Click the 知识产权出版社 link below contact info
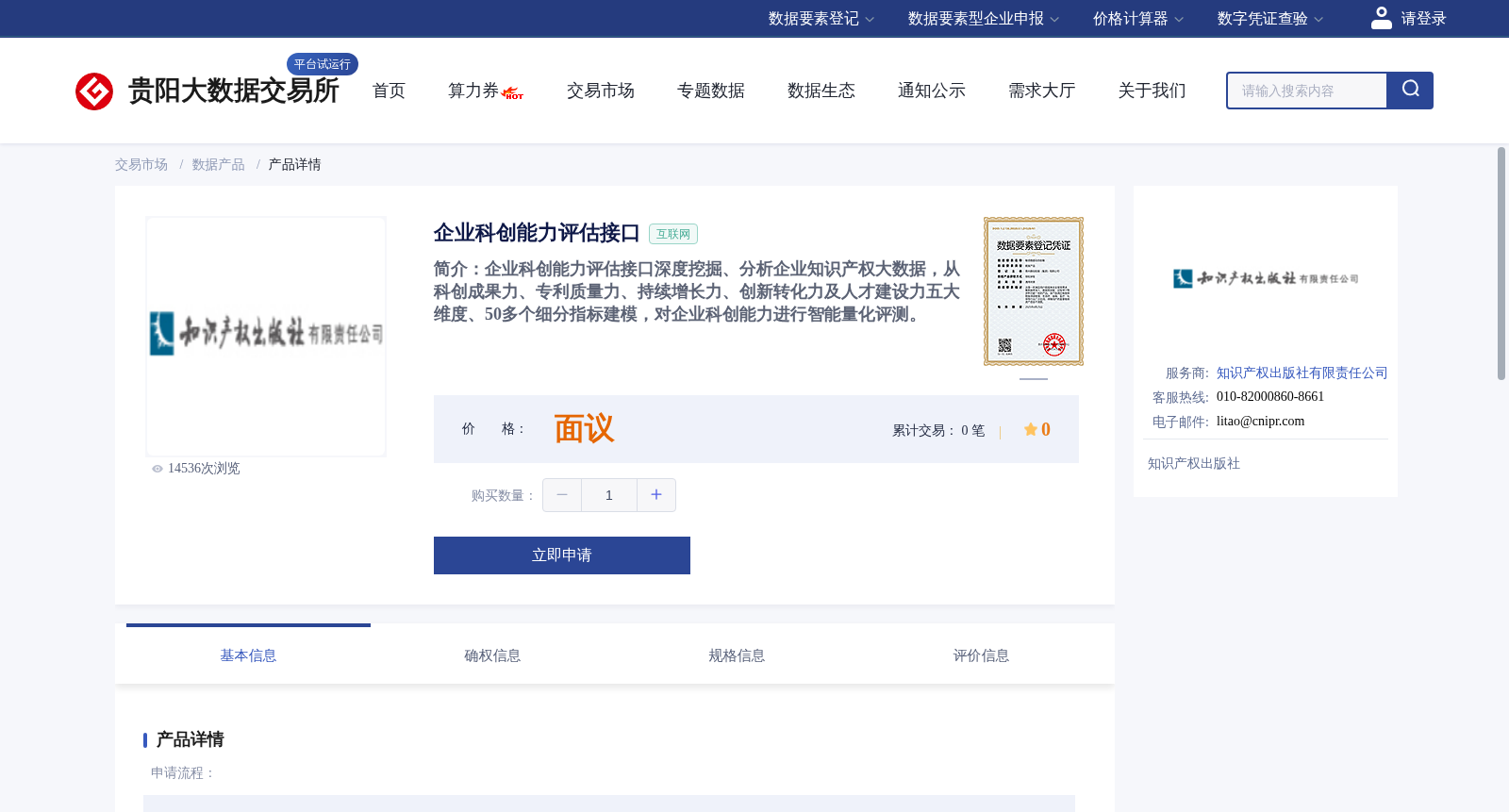1509x812 pixels. (1194, 464)
